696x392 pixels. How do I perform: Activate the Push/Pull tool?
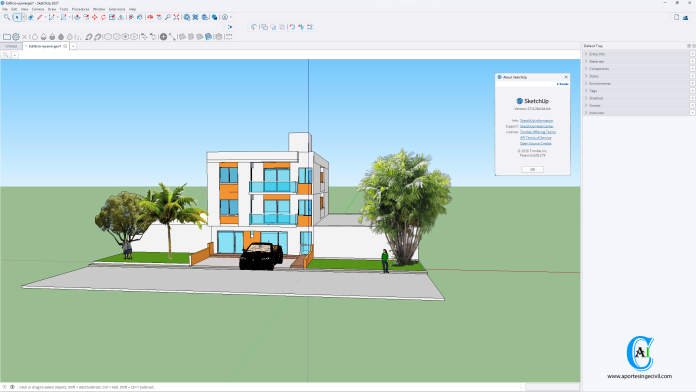coord(77,17)
